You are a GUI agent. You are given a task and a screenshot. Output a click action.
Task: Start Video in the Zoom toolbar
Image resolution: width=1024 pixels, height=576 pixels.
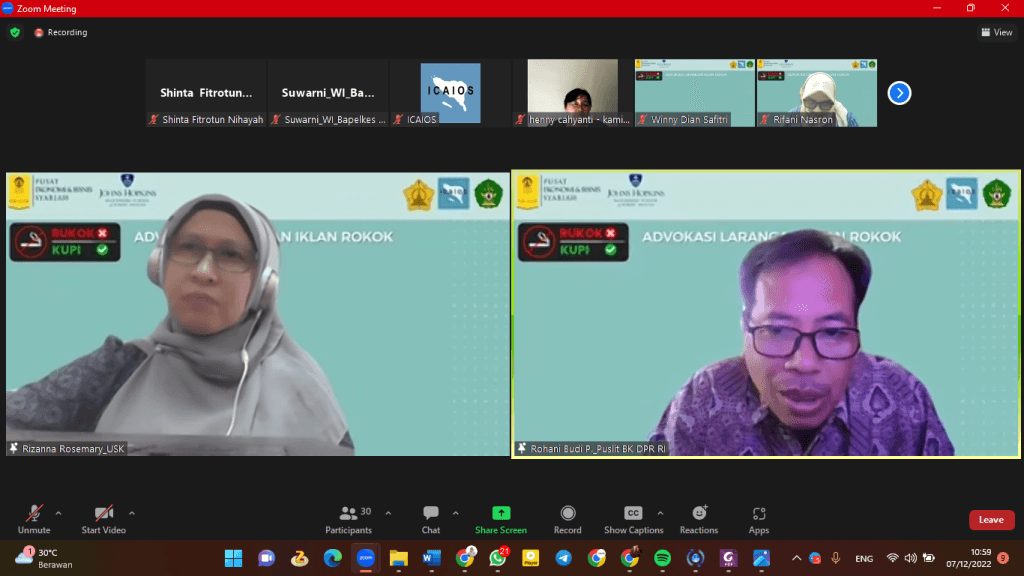point(103,520)
